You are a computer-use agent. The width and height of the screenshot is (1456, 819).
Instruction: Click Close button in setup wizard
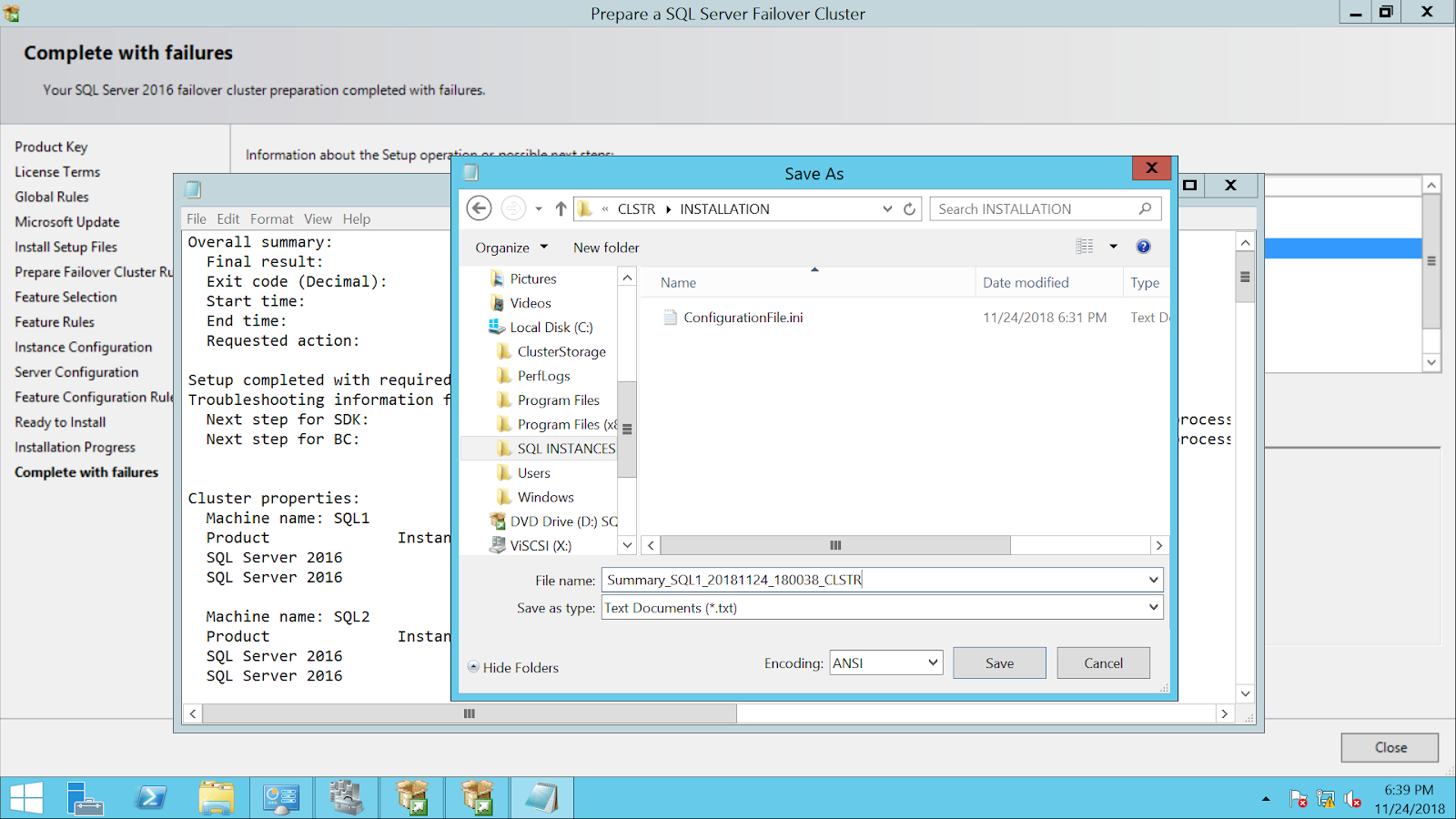1390,747
